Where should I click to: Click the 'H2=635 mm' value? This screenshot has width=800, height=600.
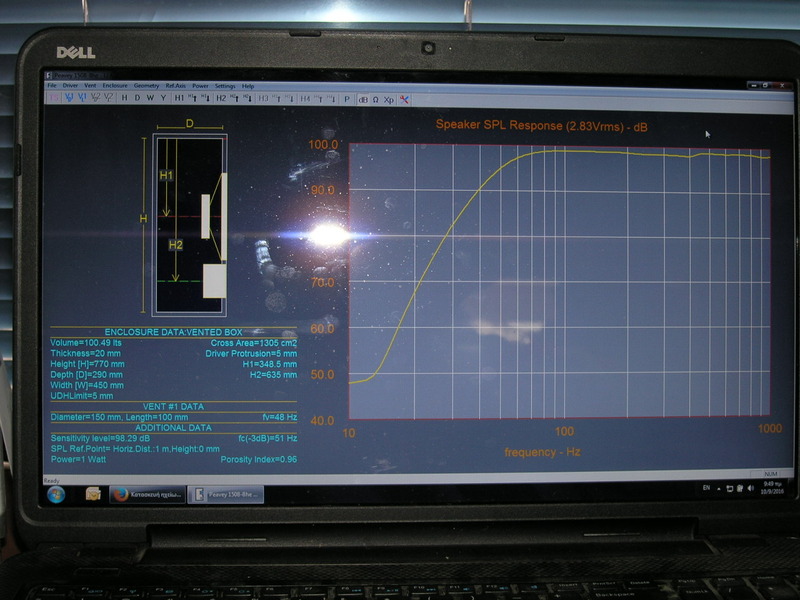coord(273,375)
